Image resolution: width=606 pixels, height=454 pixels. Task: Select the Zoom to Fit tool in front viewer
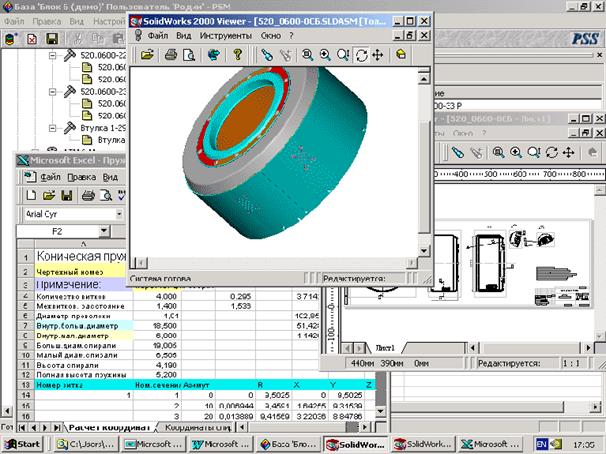[308, 55]
